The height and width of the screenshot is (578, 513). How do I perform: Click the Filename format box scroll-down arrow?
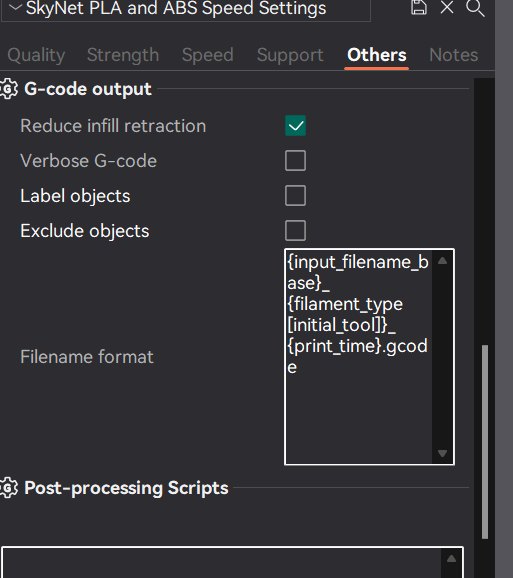point(443,453)
